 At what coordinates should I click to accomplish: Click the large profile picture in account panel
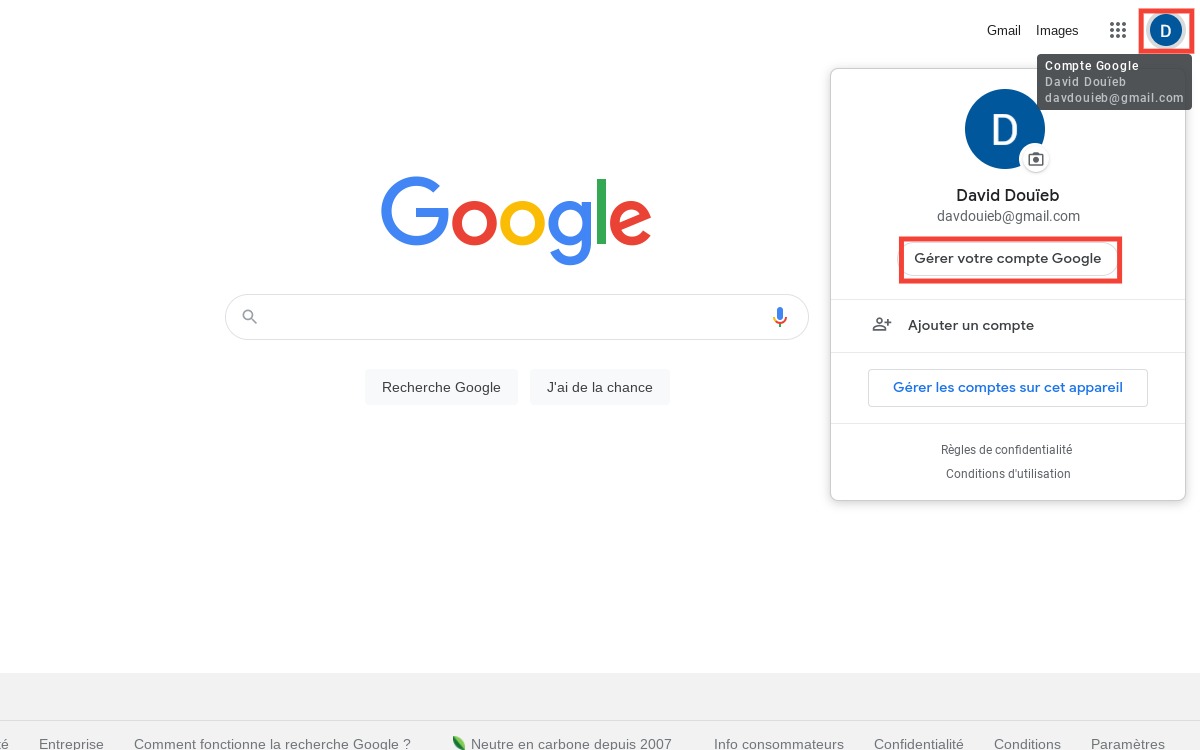point(1005,129)
